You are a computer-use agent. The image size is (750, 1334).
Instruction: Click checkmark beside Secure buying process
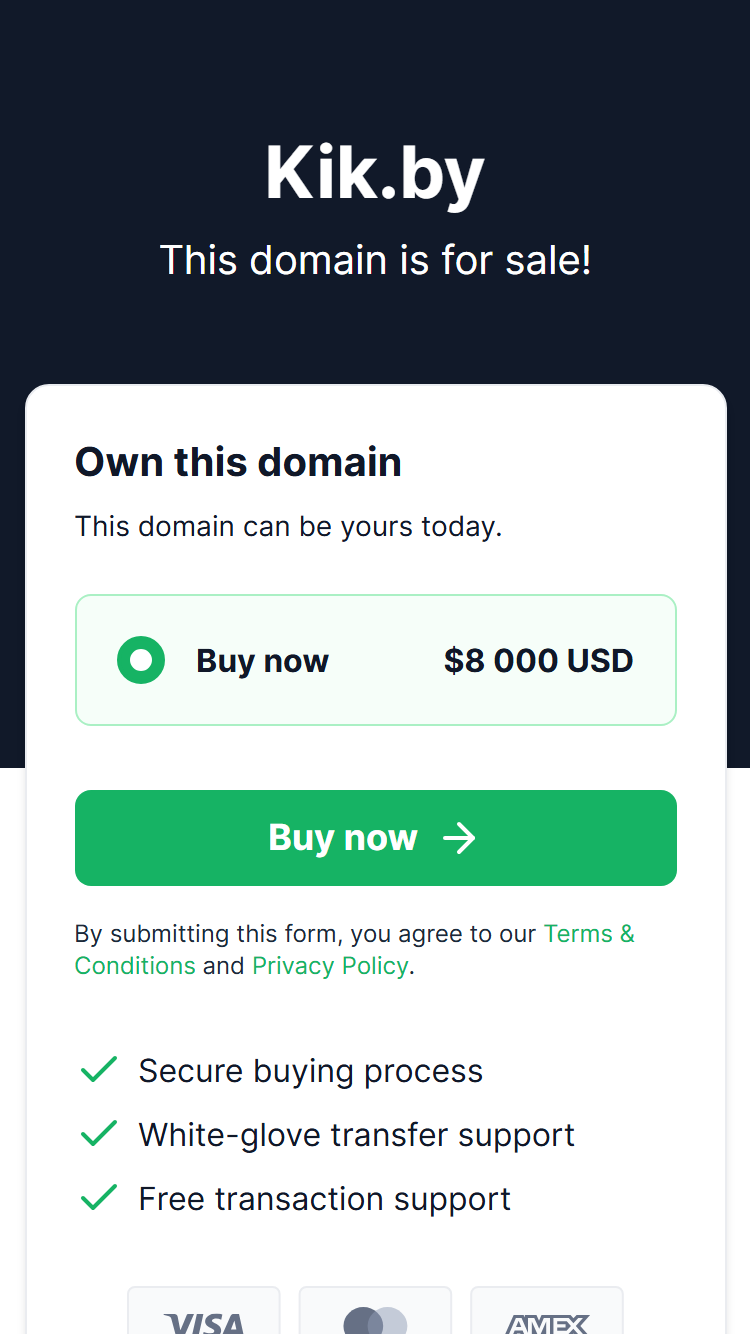pos(99,1070)
